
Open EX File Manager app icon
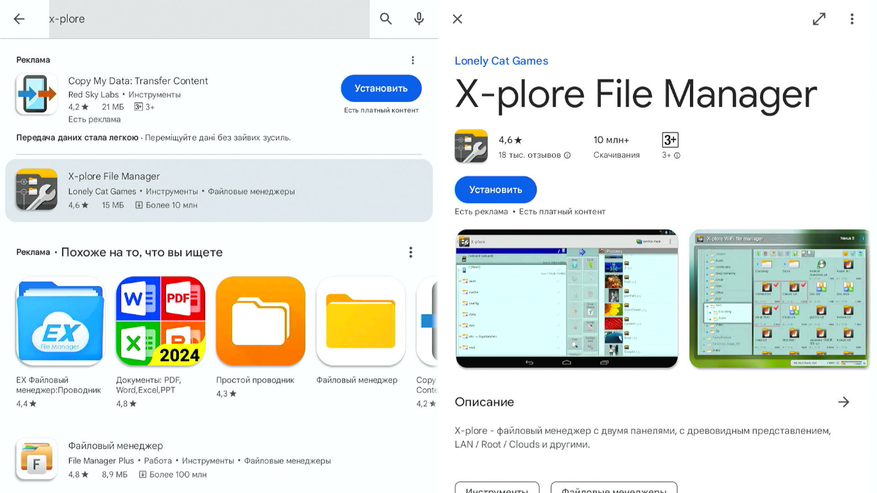(x=60, y=321)
